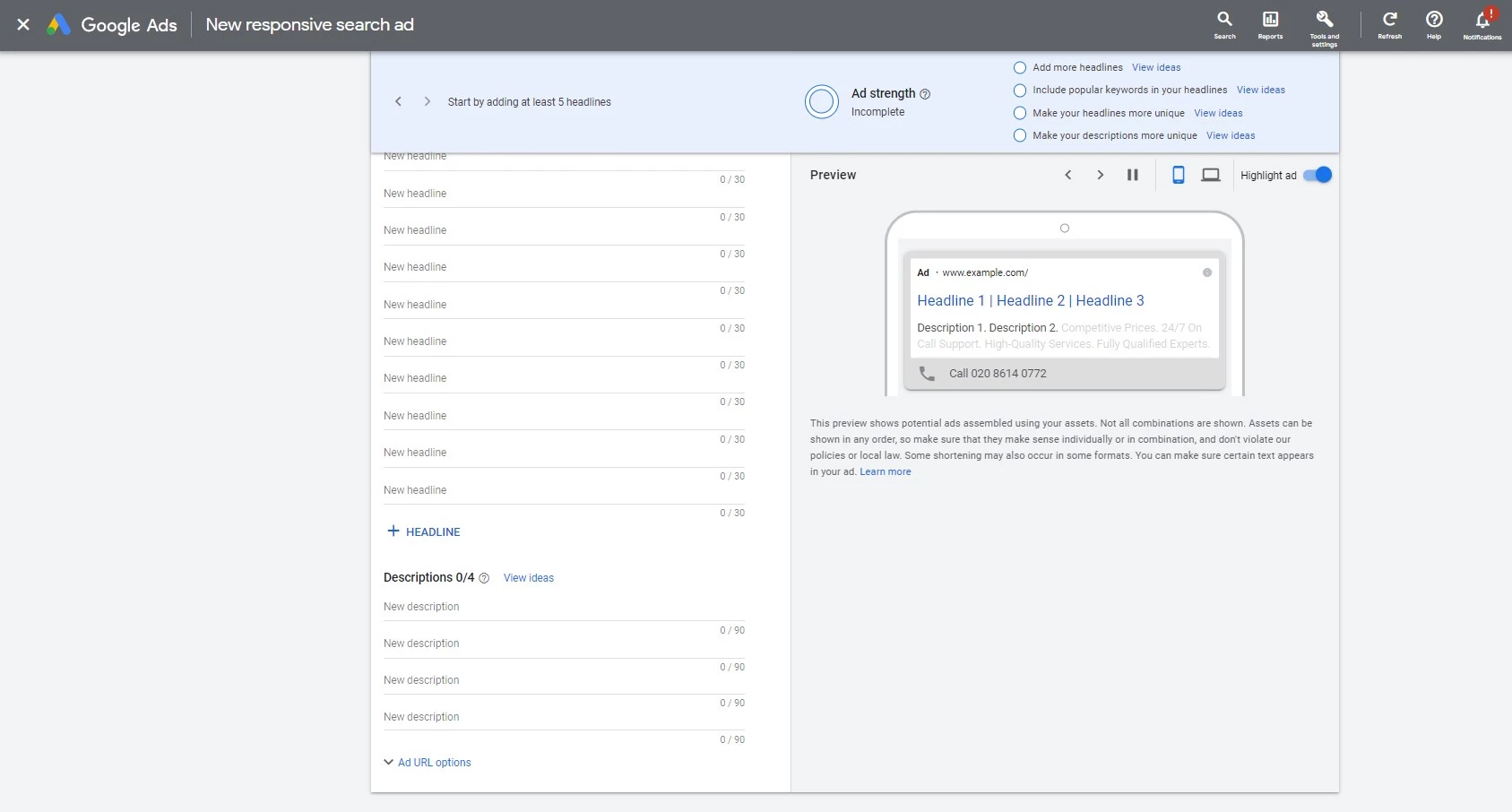Open the Learn more link
1512x812 pixels.
click(886, 471)
